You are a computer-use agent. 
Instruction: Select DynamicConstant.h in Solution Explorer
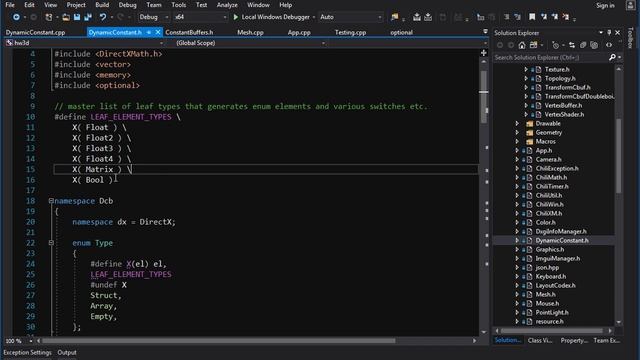pyautogui.click(x=562, y=240)
